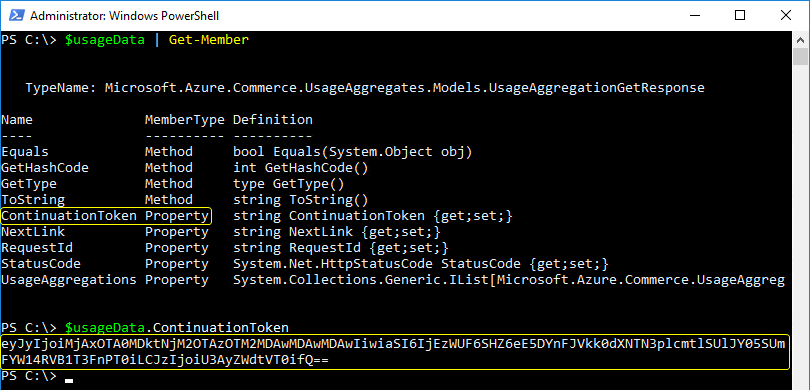Image resolution: width=810 pixels, height=390 pixels.
Task: Minimize the PowerShell window
Action: pyautogui.click(x=695, y=15)
